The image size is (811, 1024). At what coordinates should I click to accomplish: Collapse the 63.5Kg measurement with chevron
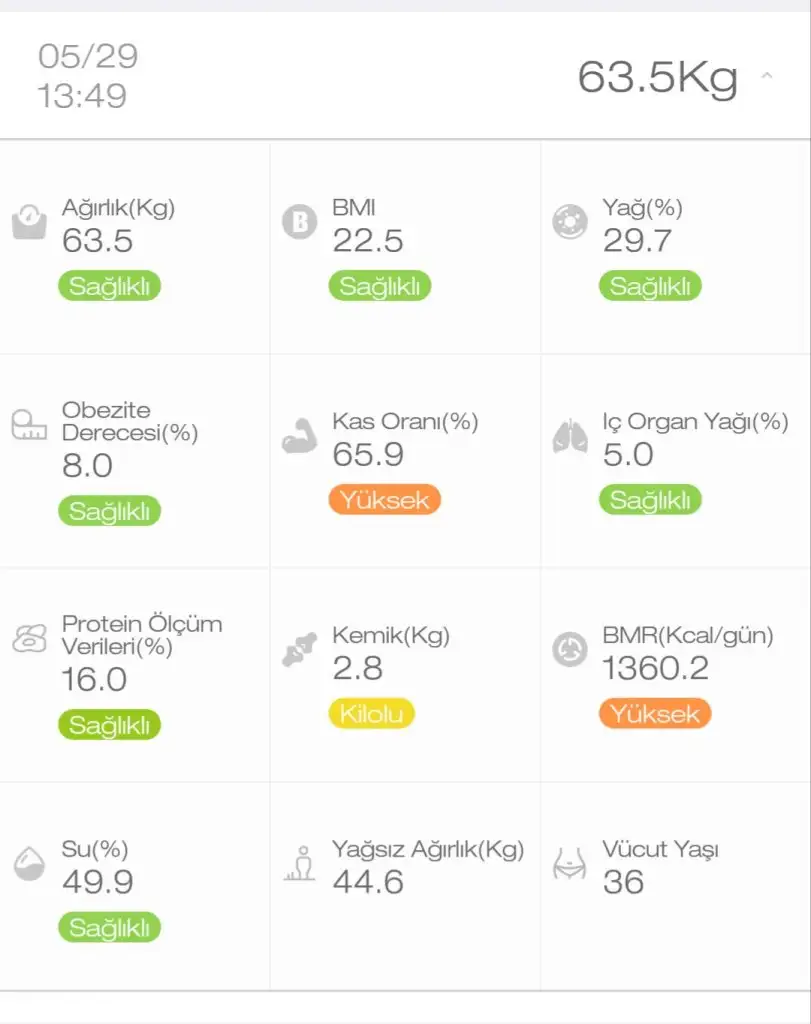[767, 76]
